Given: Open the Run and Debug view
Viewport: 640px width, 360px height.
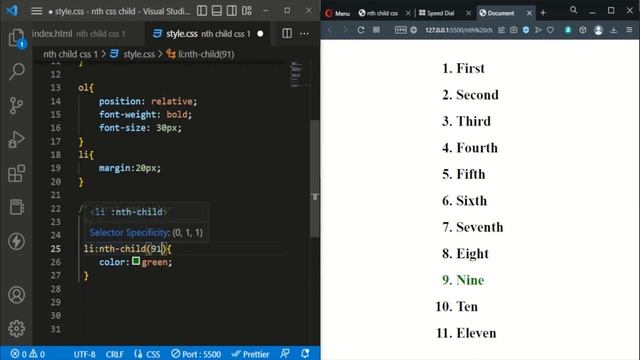Looking at the screenshot, I should point(16,139).
